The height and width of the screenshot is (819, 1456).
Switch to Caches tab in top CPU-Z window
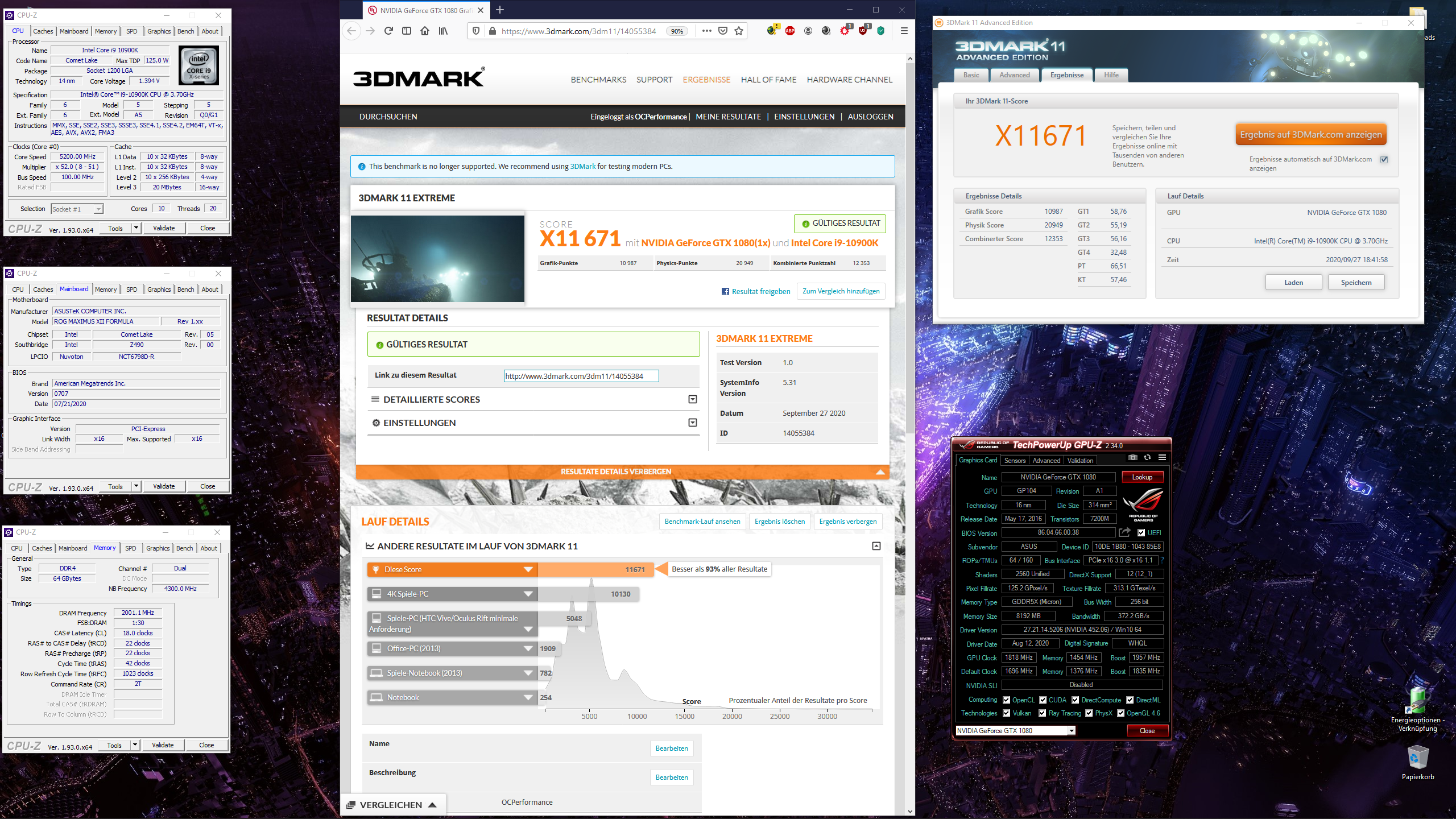coord(43,31)
